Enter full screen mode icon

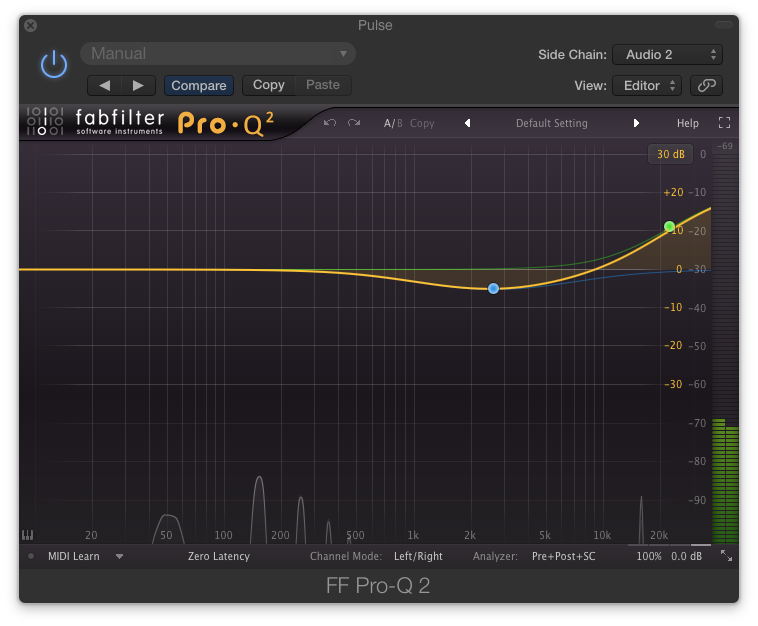[724, 123]
